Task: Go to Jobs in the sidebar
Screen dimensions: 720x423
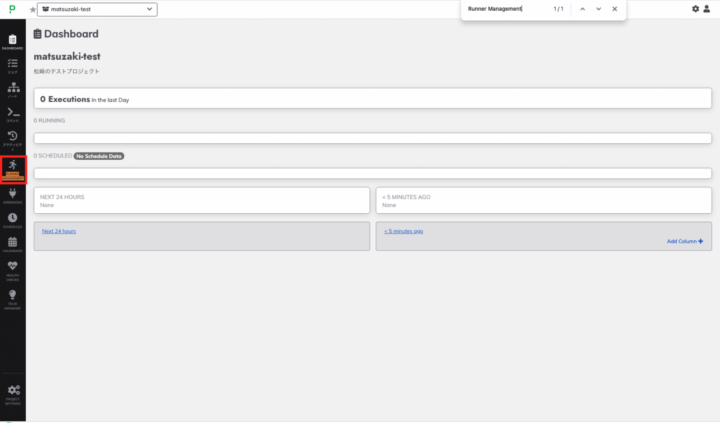Action: tap(12, 65)
